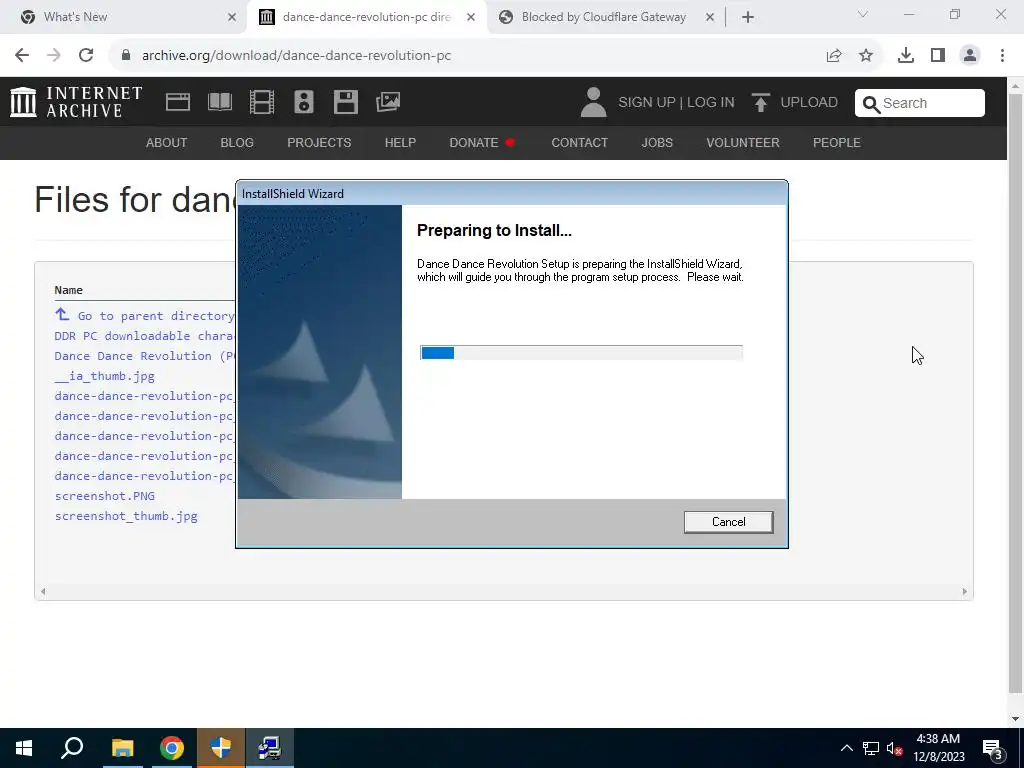Image resolution: width=1024 pixels, height=768 pixels.
Task: Click the UPLOAD link
Action: pyautogui.click(x=795, y=103)
